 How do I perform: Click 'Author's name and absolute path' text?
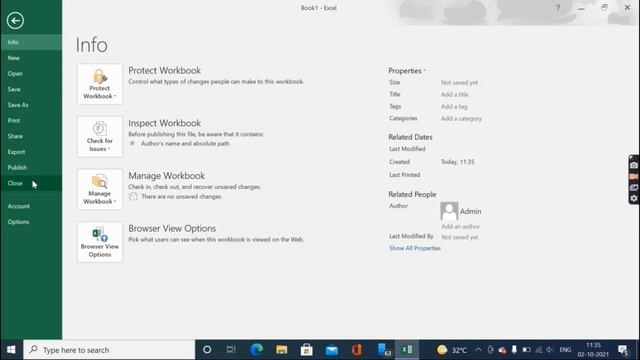[x=185, y=144]
